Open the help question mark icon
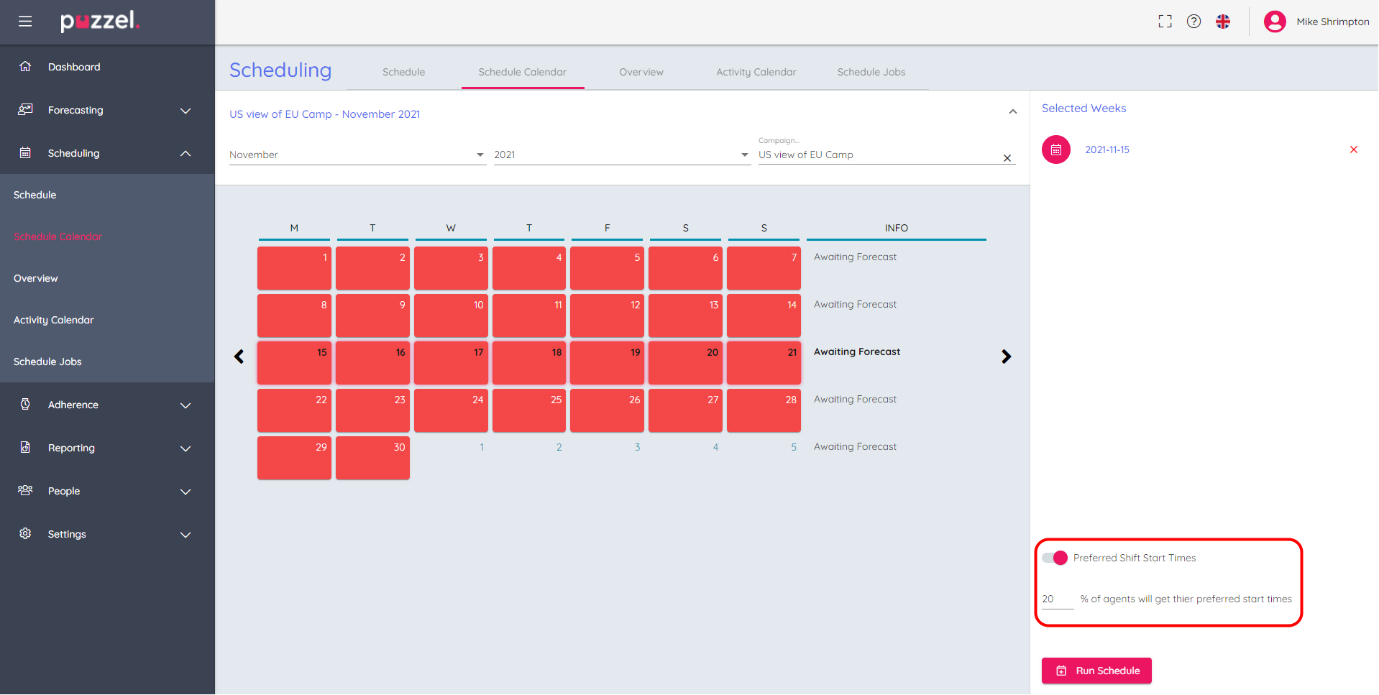 pos(1193,21)
